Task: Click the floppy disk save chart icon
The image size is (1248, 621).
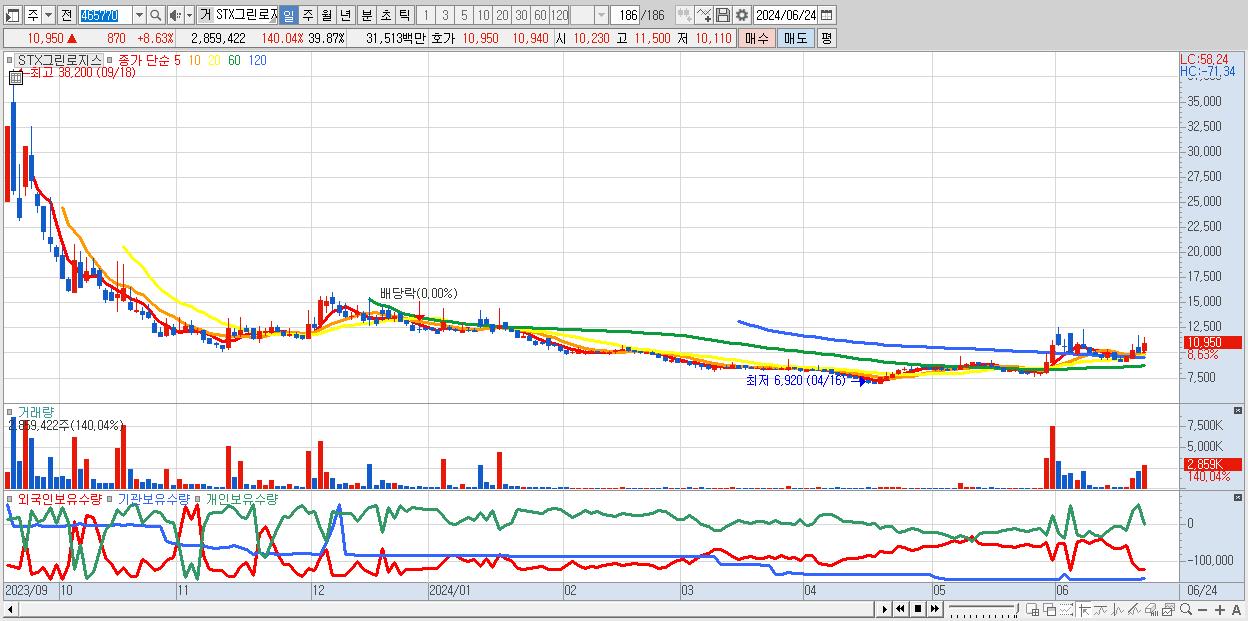Action: (x=723, y=15)
